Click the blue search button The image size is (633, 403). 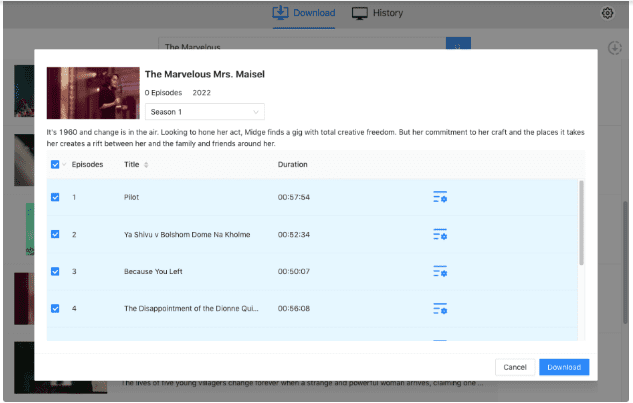click(457, 47)
